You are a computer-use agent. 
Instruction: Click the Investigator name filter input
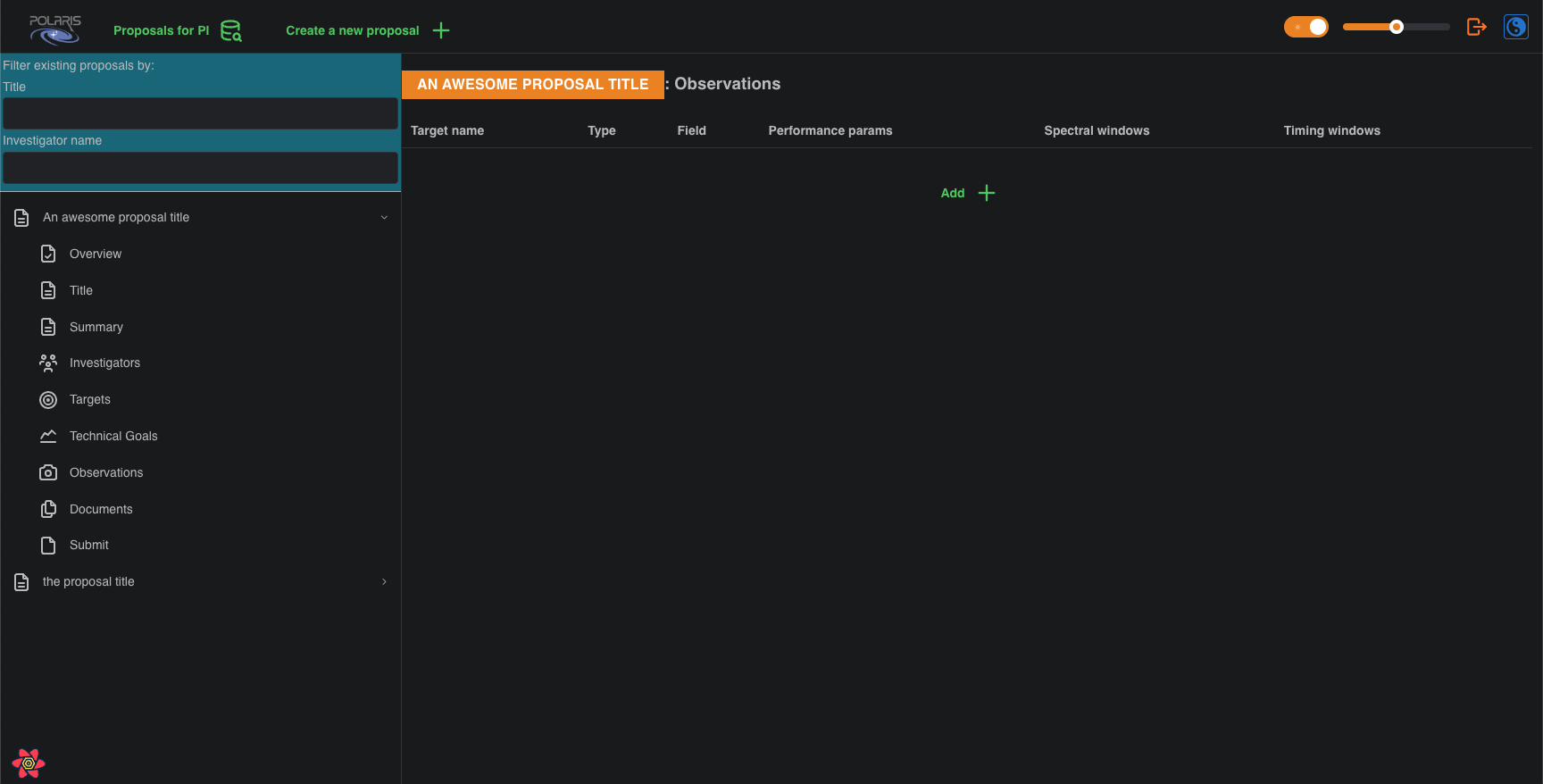click(200, 168)
